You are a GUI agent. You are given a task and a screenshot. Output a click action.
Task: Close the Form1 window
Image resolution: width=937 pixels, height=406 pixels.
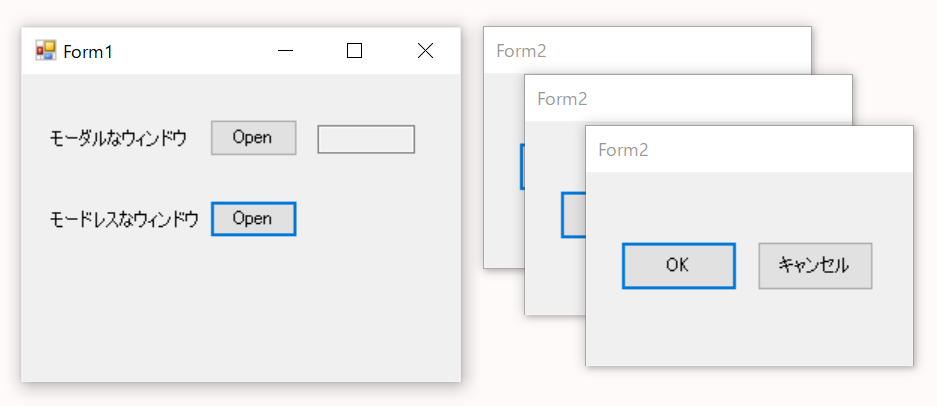point(425,51)
